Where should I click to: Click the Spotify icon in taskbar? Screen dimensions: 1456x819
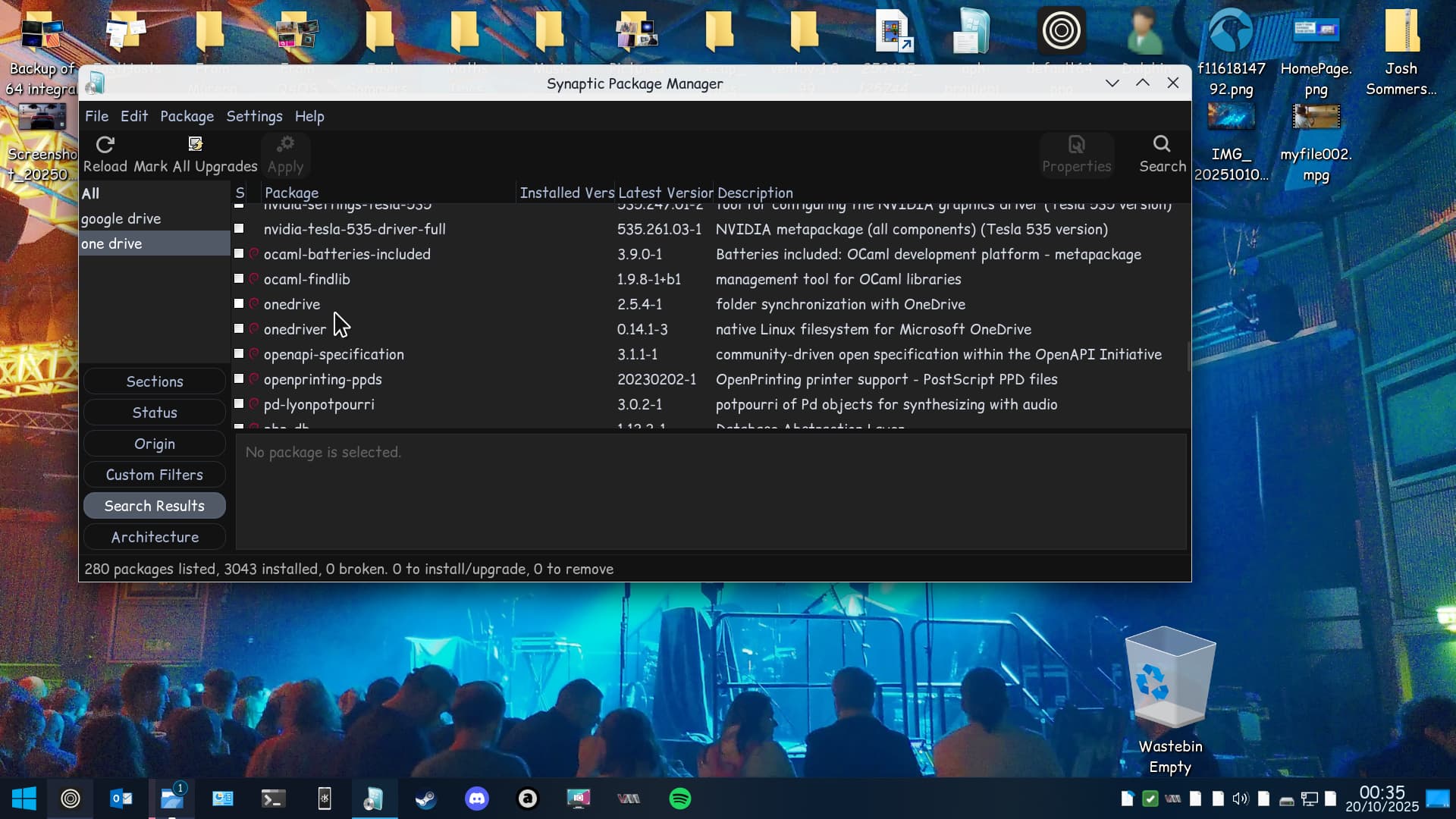[x=679, y=799]
